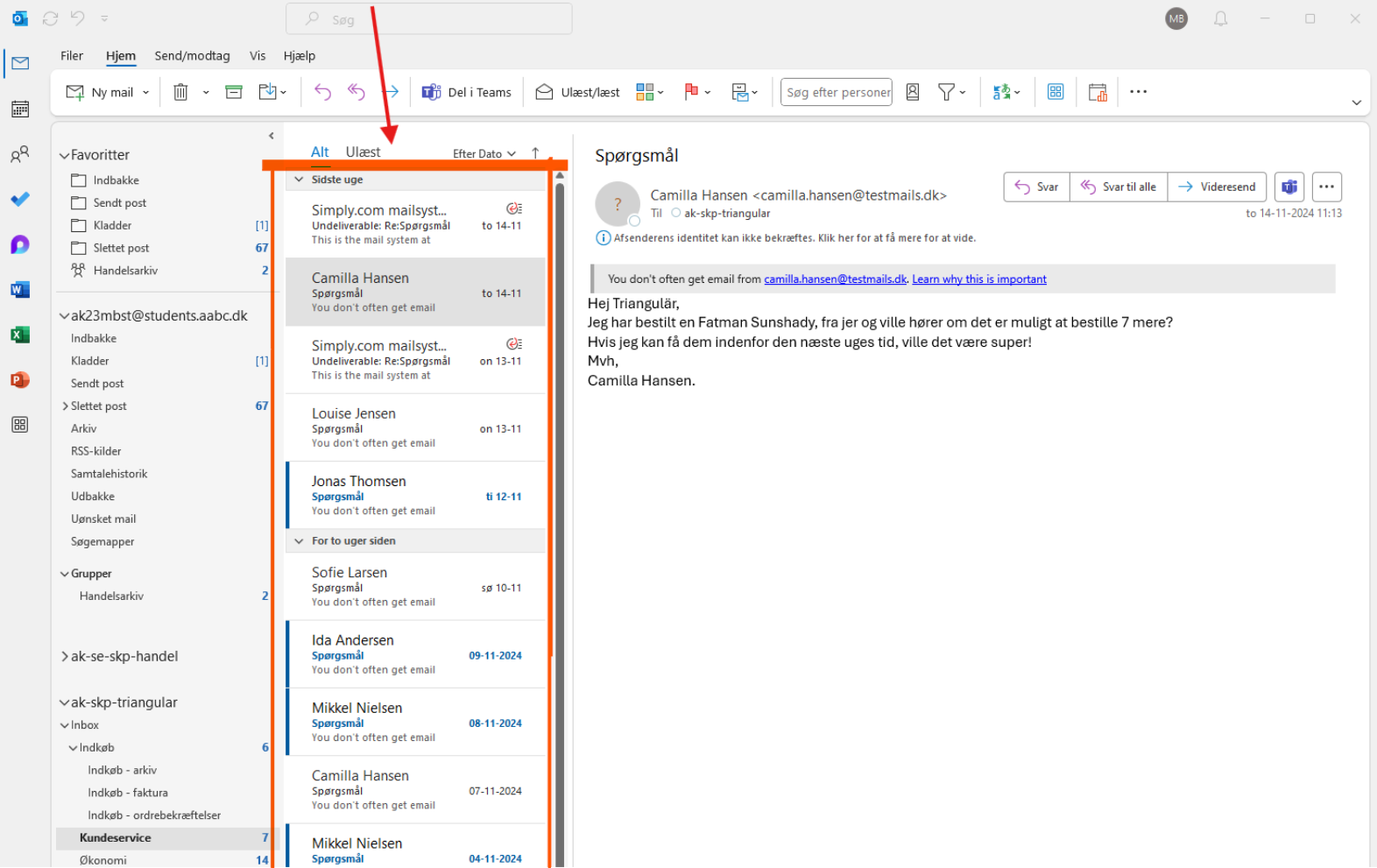This screenshot has width=1377, height=868.
Task: Open the People contacts icon
Action: 20,155
